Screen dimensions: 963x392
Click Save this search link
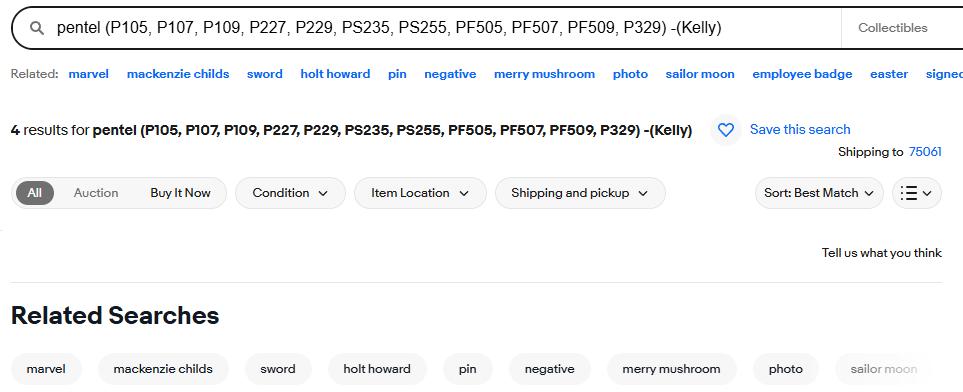click(x=800, y=130)
